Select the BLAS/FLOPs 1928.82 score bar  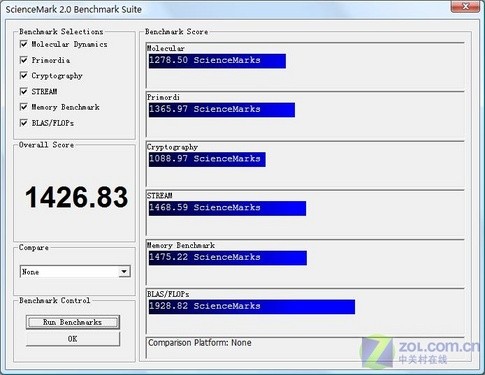(x=252, y=307)
